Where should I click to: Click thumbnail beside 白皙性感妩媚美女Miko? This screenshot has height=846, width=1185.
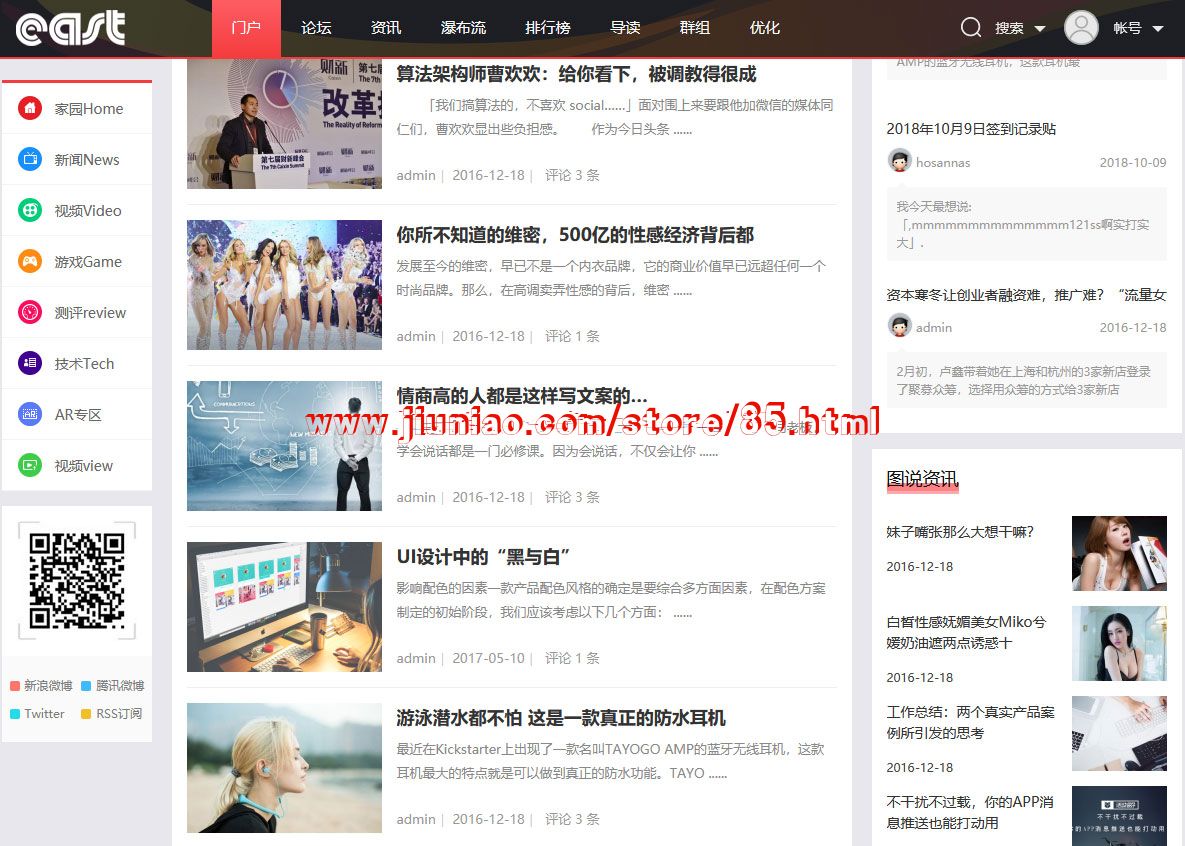pyautogui.click(x=1119, y=643)
